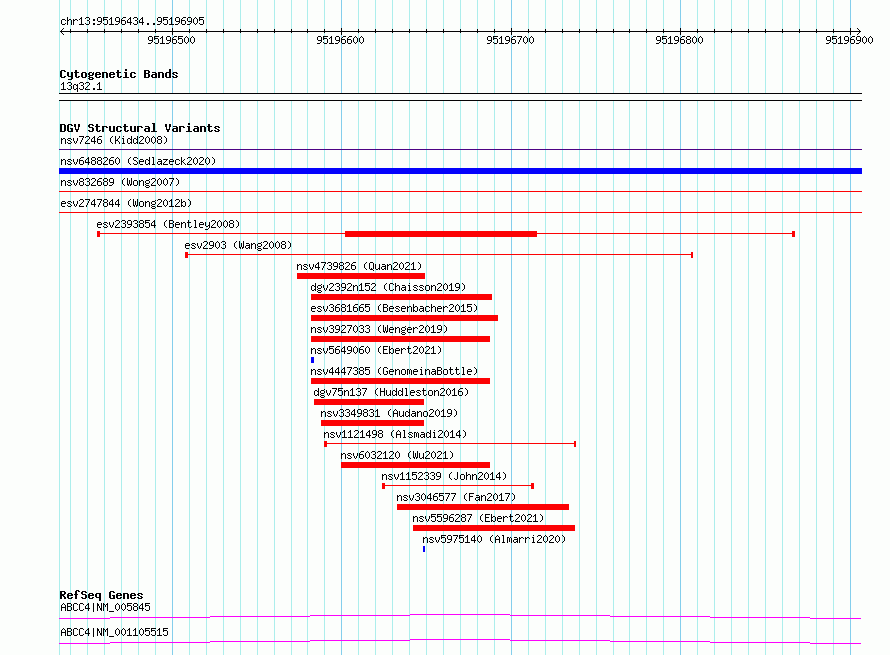The width and height of the screenshot is (890, 655).
Task: Click the nsv5596287 Ebert2021 variant bar
Action: pos(494,528)
